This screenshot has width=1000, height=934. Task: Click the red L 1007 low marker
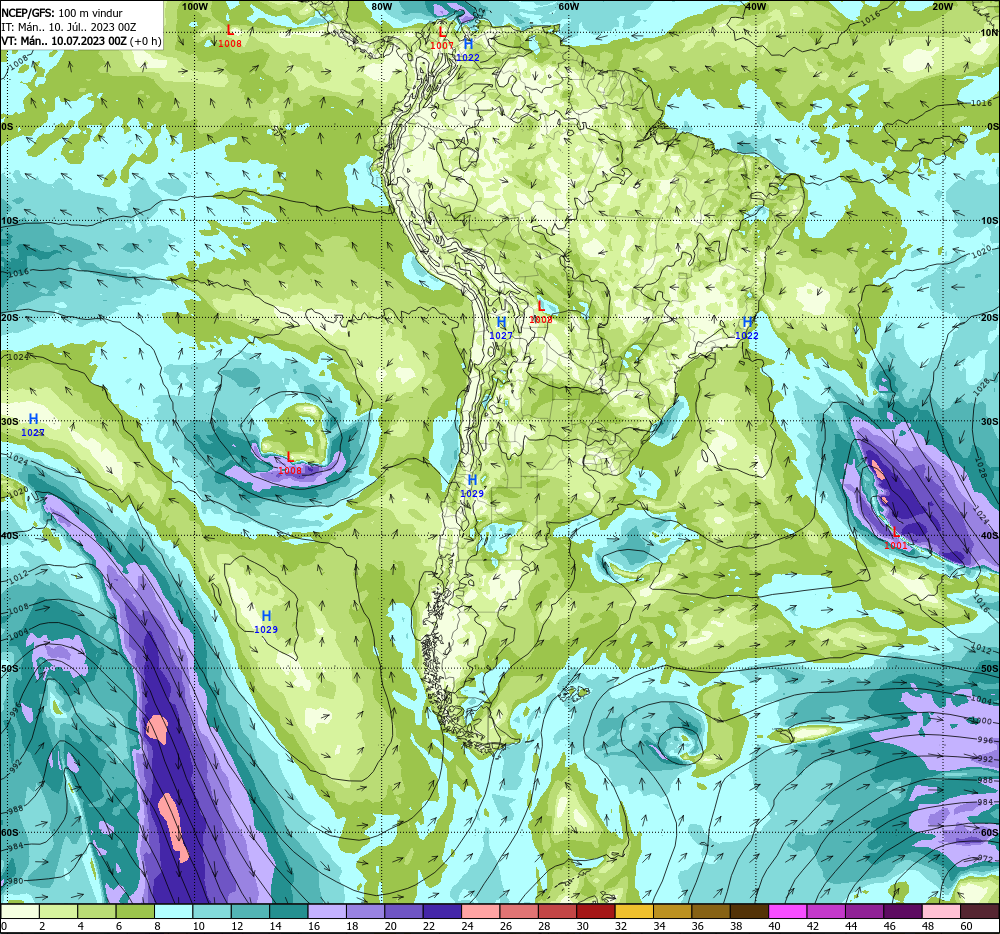[441, 38]
